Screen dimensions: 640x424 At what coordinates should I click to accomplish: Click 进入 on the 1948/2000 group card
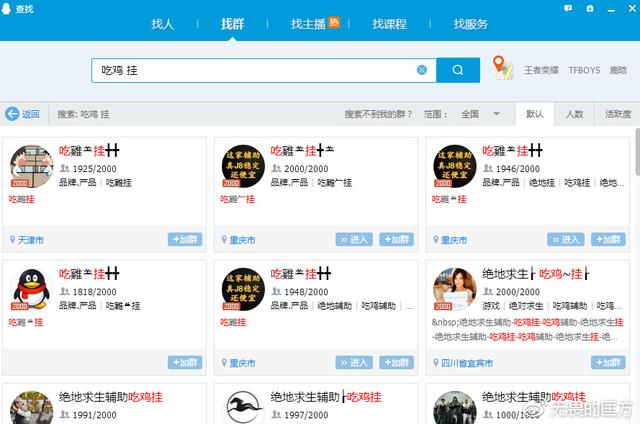(354, 362)
